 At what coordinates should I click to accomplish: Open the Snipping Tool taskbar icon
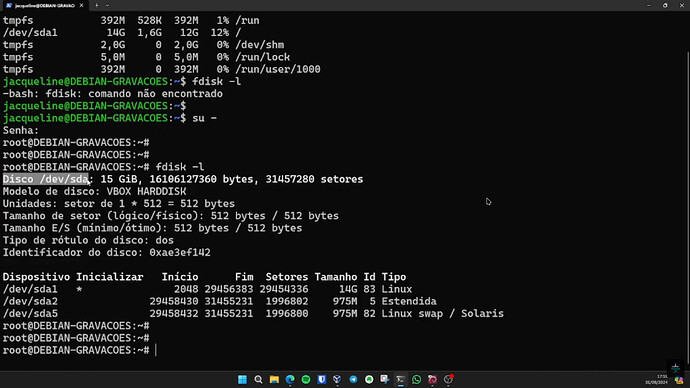(x=385, y=380)
